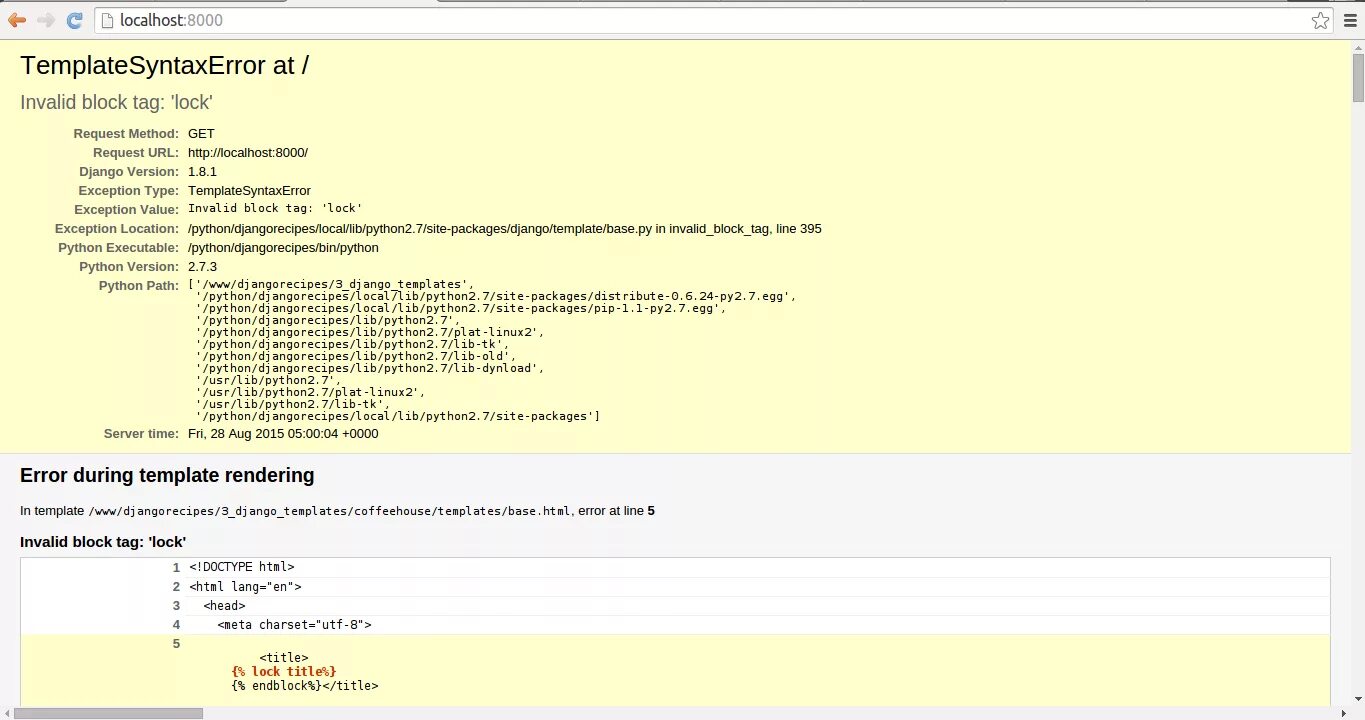Select the subtitle "Invalid block tag: 'lock'"
Viewport: 1365px width, 720px height.
[x=116, y=102]
